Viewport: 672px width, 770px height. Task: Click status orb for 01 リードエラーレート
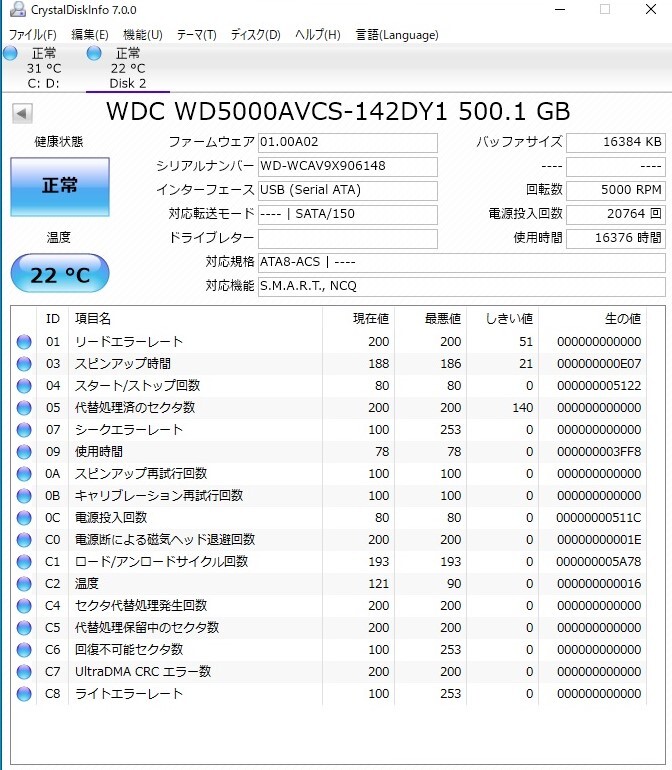point(24,342)
